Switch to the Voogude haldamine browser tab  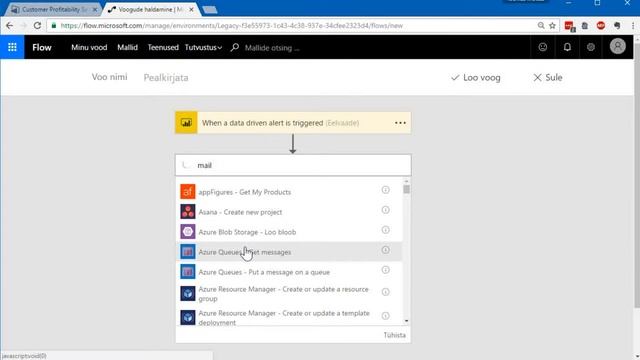point(150,9)
